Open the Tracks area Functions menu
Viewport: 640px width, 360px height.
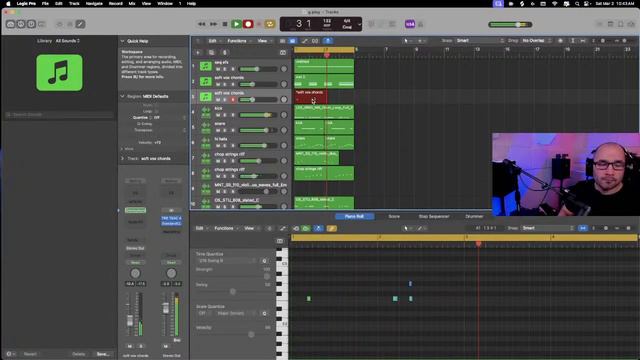[238, 41]
